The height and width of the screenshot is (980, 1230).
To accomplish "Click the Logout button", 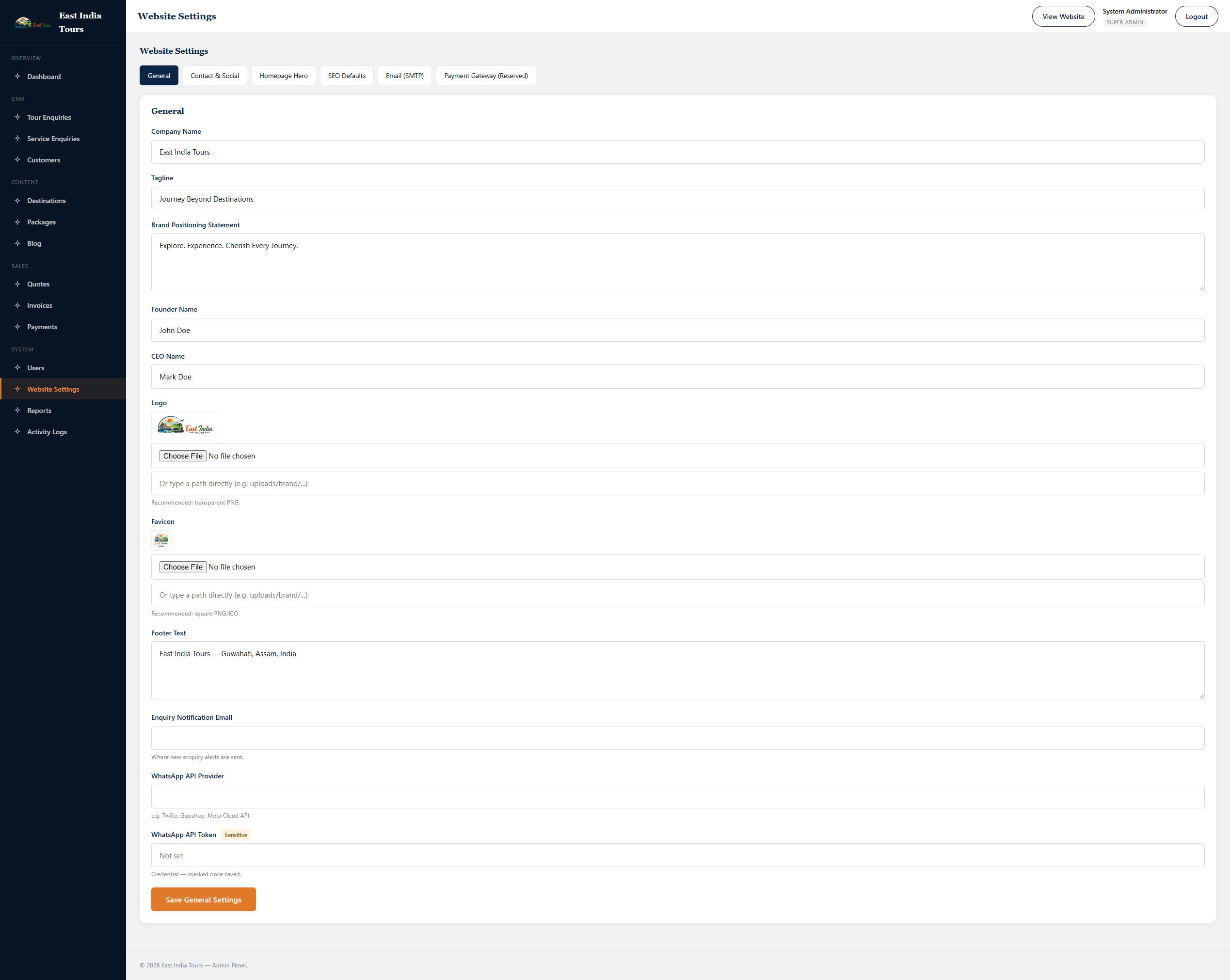I will click(x=1197, y=16).
